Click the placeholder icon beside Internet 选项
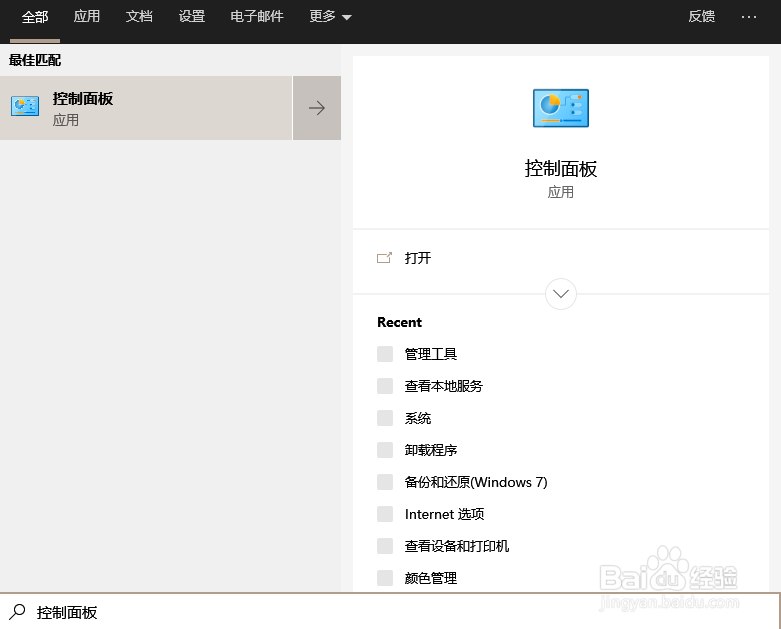Image resolution: width=781 pixels, height=629 pixels. click(385, 514)
